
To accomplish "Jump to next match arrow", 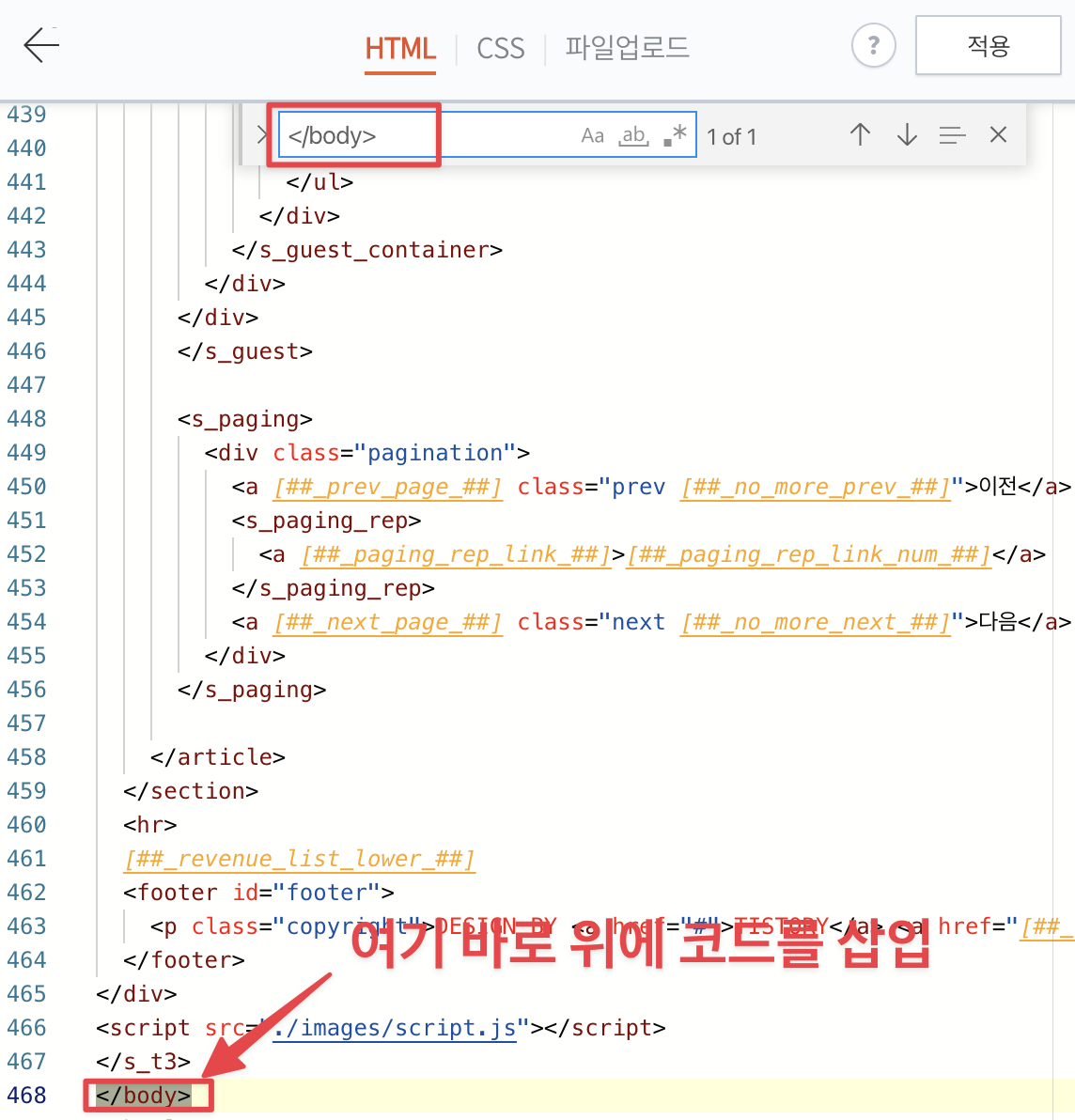I will coord(907,135).
